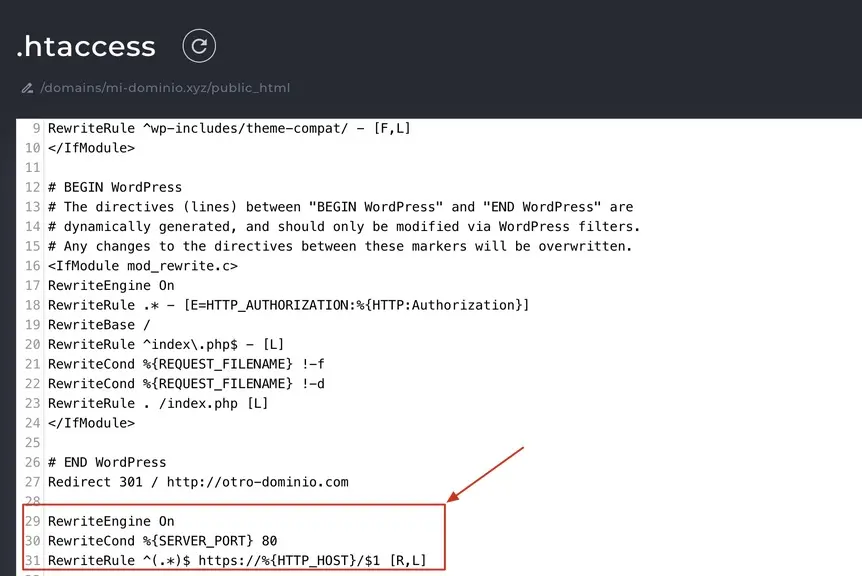Image resolution: width=862 pixels, height=576 pixels.
Task: Click line number 11 in the gutter
Action: [32, 168]
